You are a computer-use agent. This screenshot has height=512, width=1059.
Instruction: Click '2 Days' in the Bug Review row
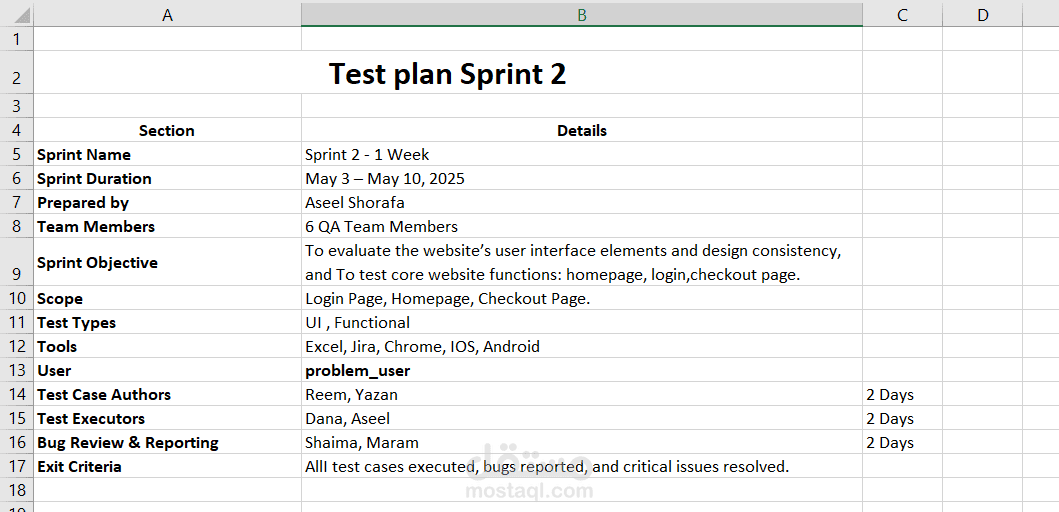902,442
